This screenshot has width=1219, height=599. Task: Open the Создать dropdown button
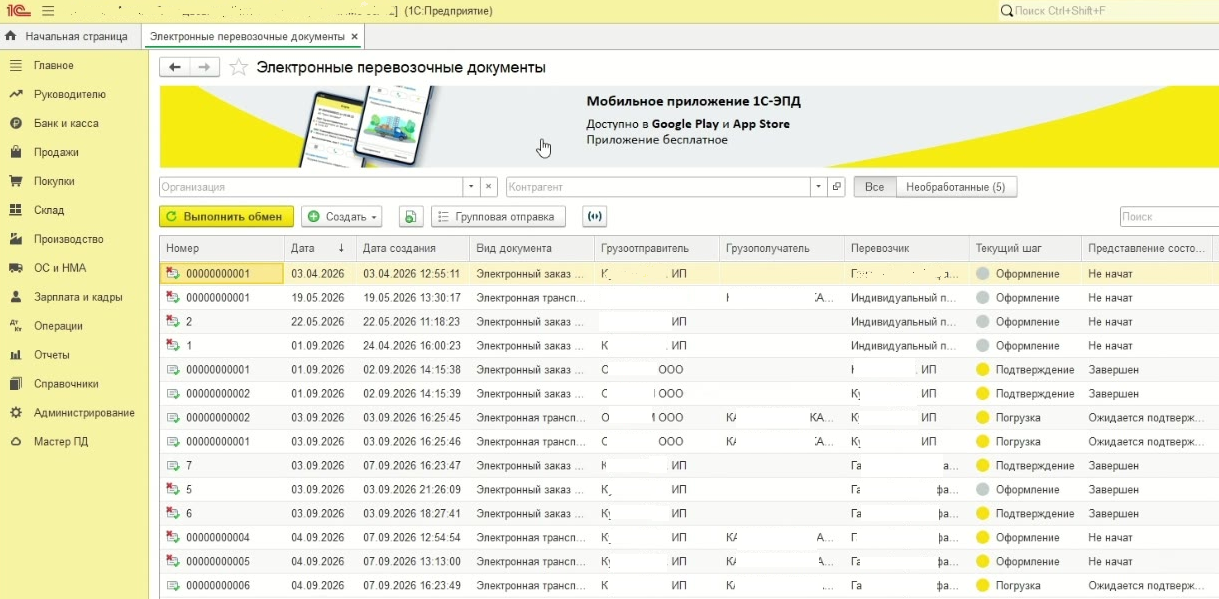tap(342, 216)
